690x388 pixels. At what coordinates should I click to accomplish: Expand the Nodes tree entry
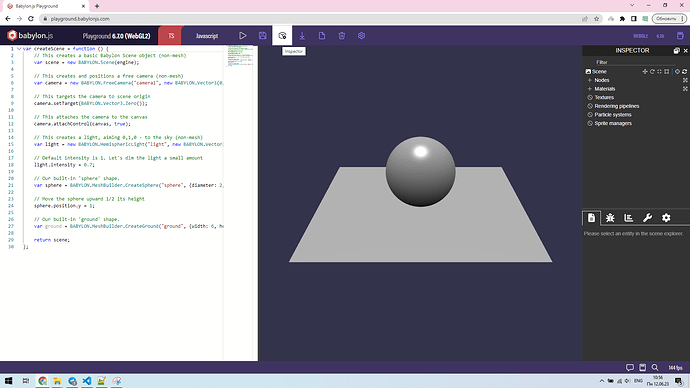click(x=590, y=80)
